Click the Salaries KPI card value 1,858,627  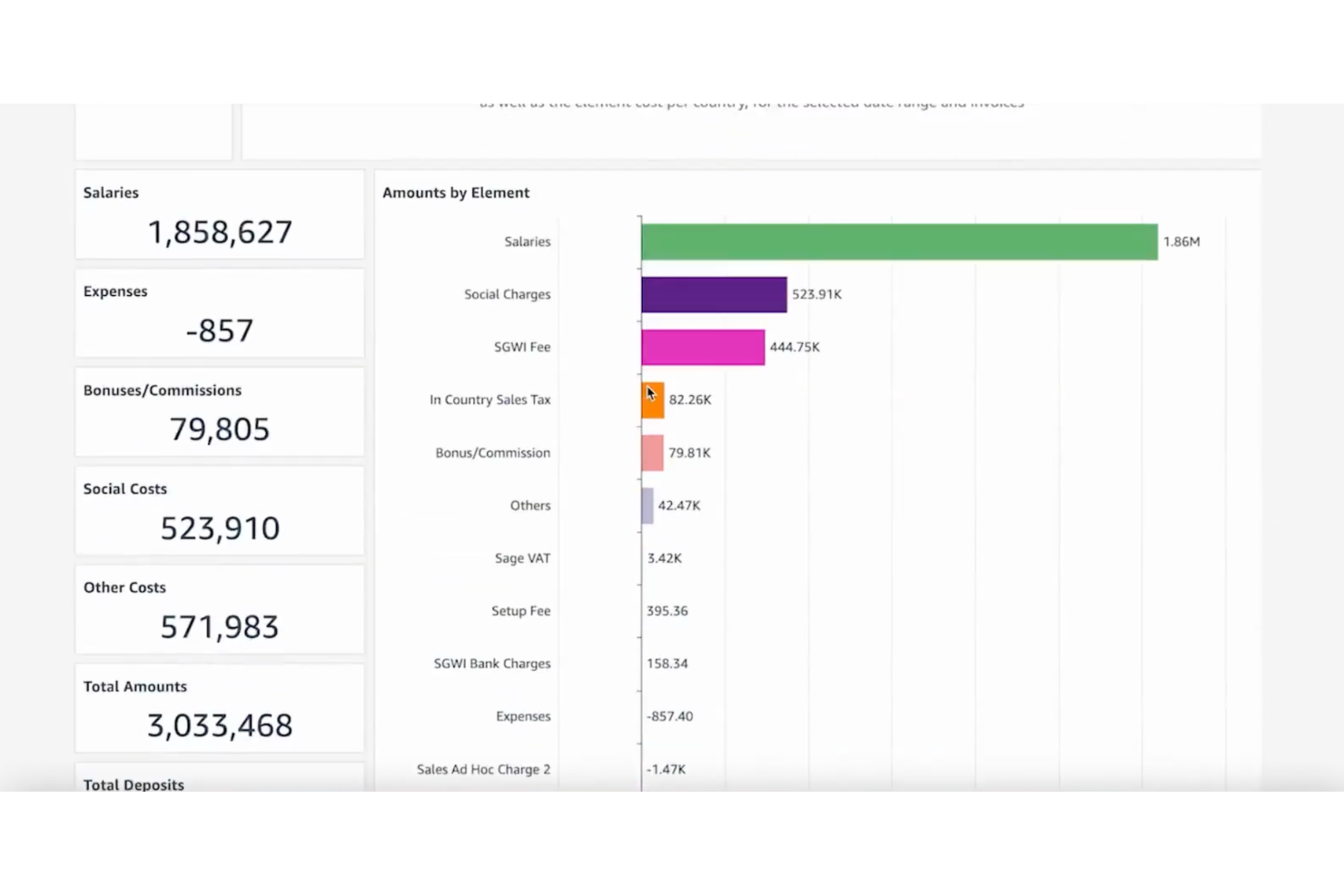(x=220, y=232)
